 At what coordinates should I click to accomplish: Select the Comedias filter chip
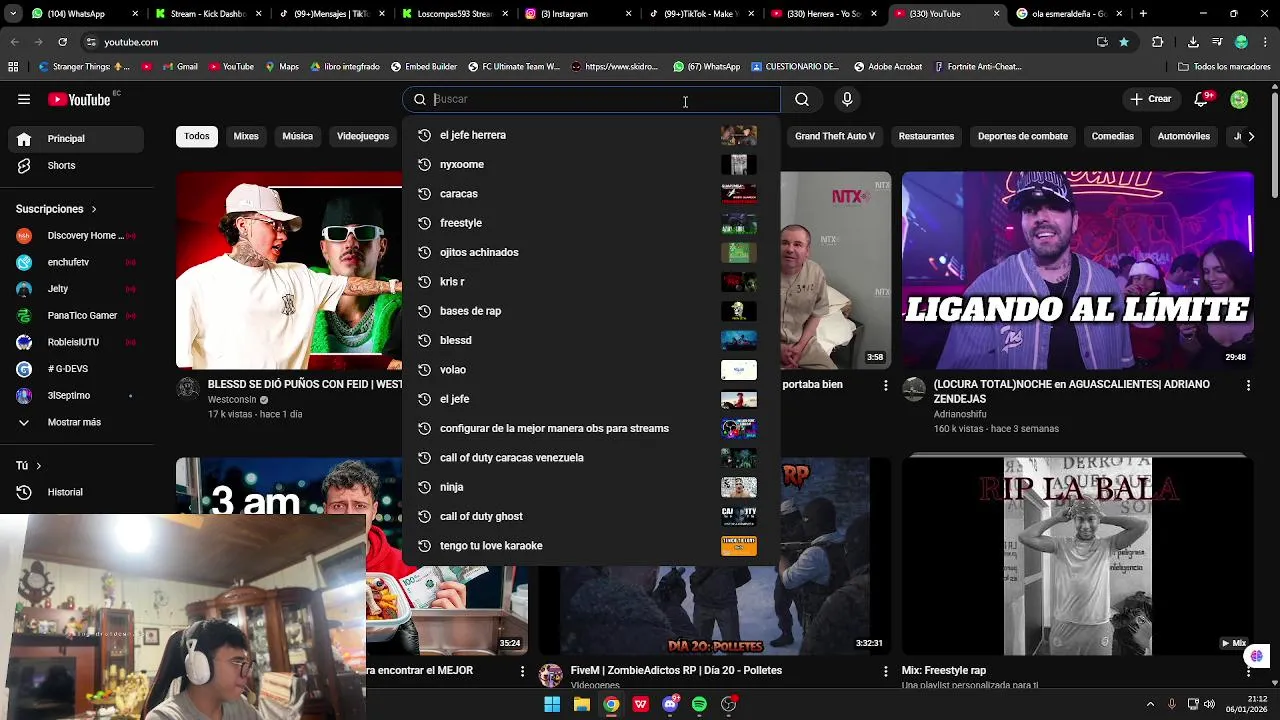[1113, 136]
